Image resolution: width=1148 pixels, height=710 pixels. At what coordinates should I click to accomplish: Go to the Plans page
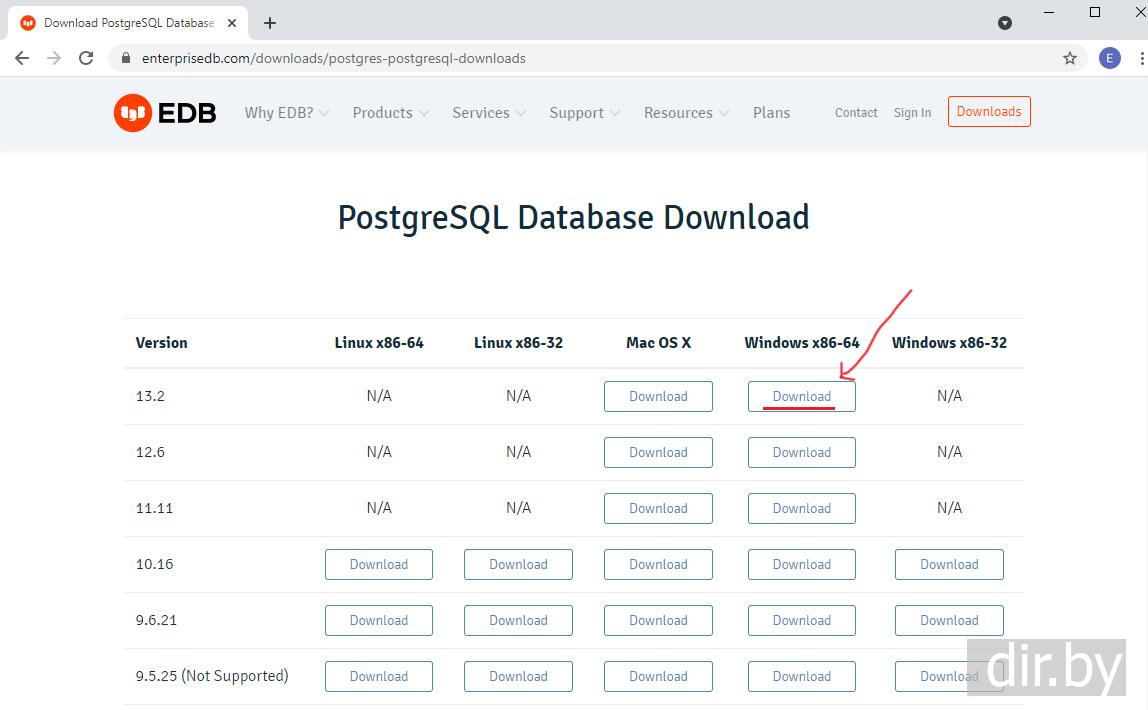[771, 113]
